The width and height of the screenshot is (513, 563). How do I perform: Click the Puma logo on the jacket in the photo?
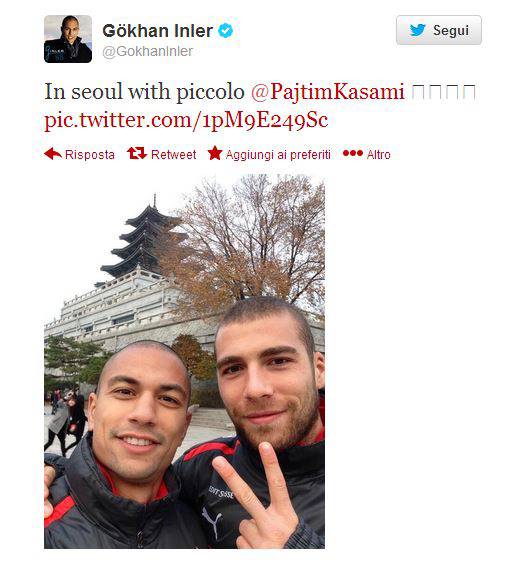click(213, 522)
